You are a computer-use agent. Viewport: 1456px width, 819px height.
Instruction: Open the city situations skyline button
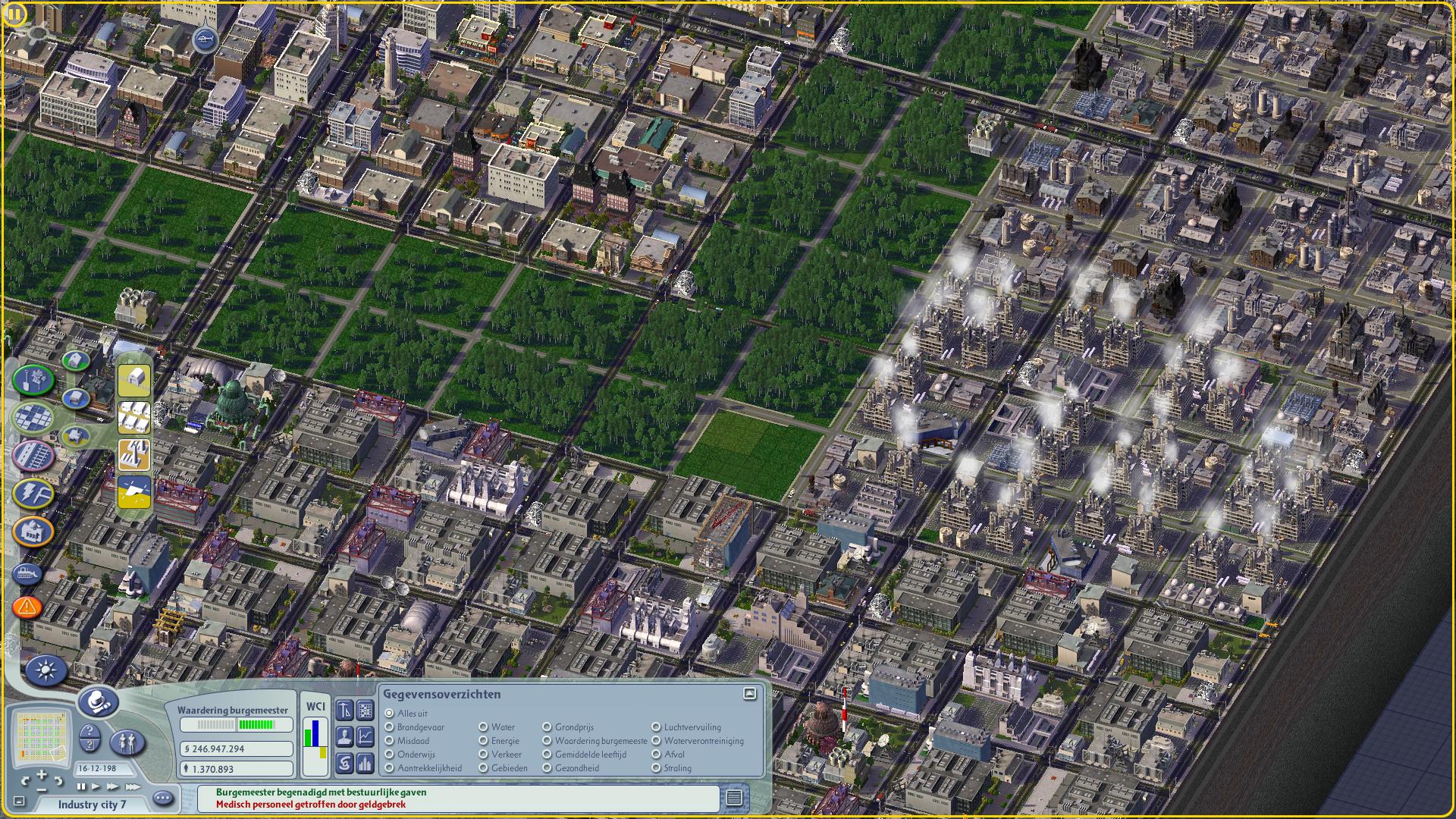366,761
